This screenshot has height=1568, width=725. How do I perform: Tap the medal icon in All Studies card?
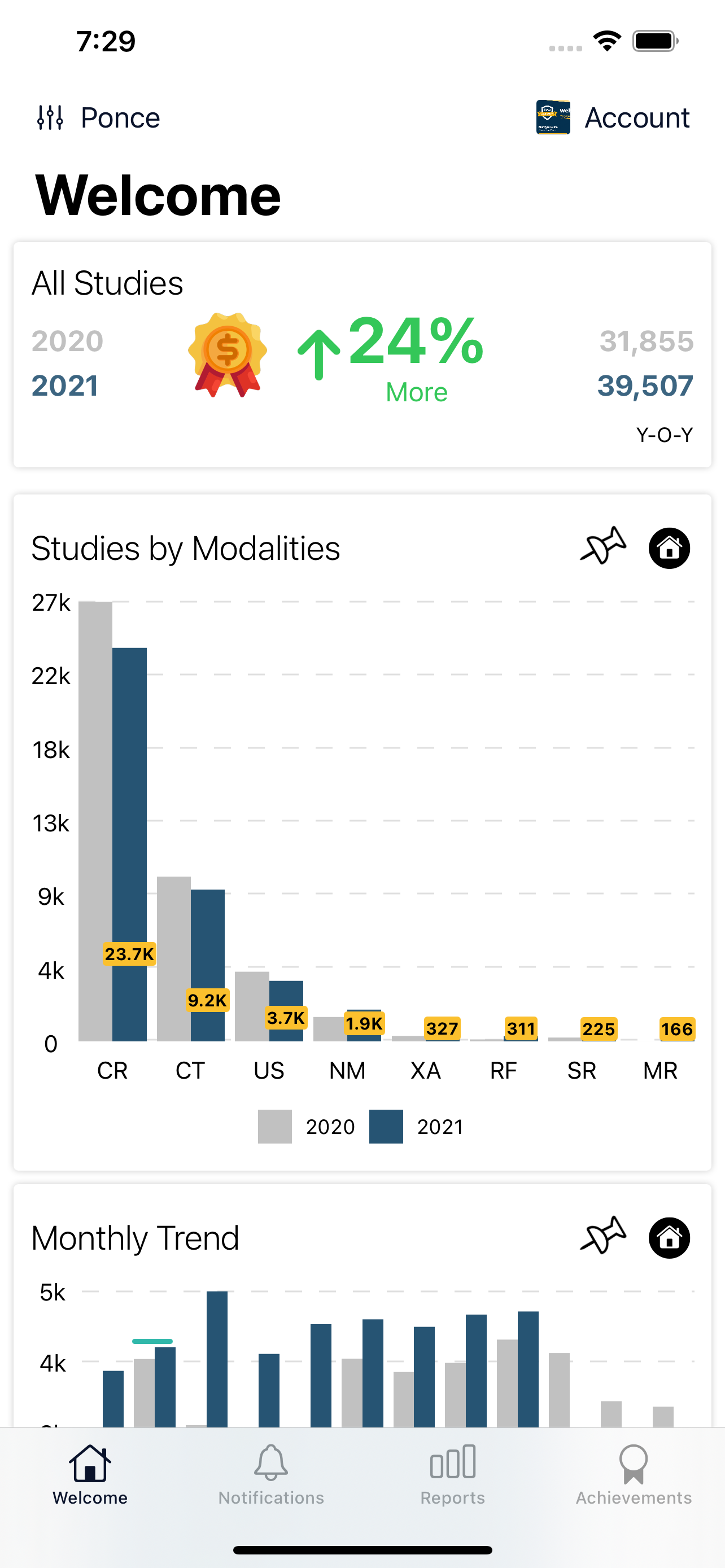click(228, 353)
